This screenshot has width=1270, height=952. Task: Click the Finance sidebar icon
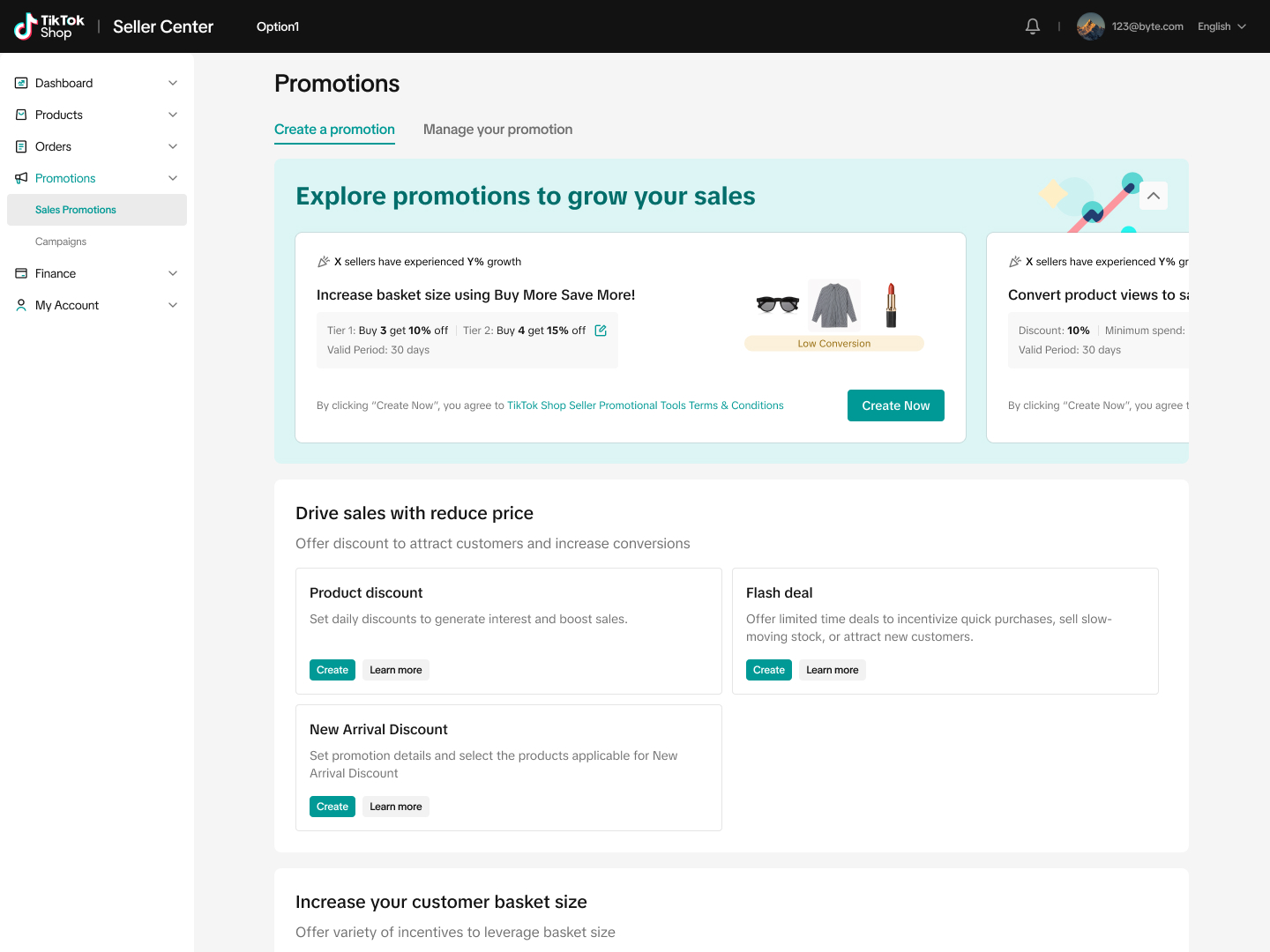pyautogui.click(x=21, y=273)
